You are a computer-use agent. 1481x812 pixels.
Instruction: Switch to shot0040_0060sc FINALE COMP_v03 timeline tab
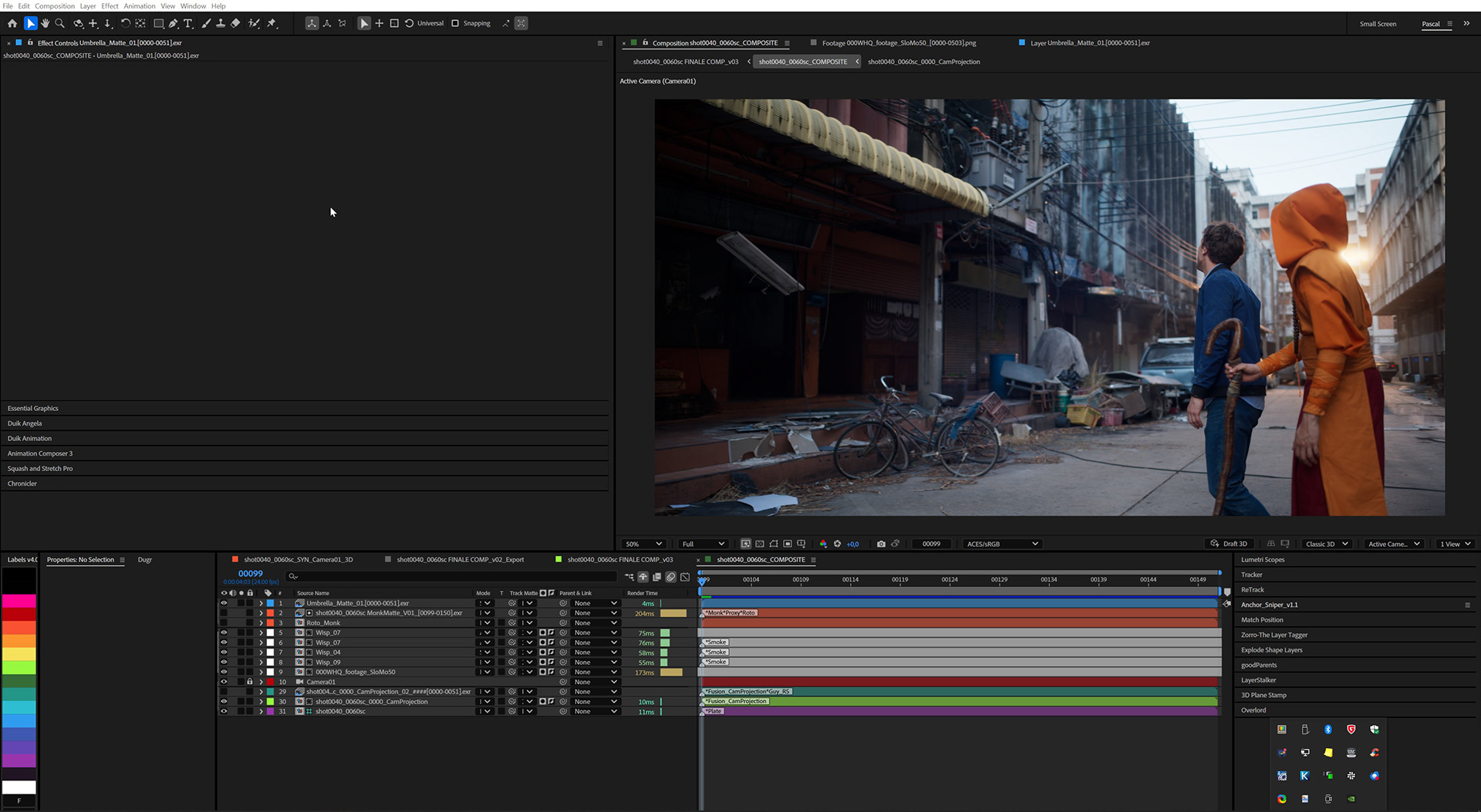tap(619, 560)
